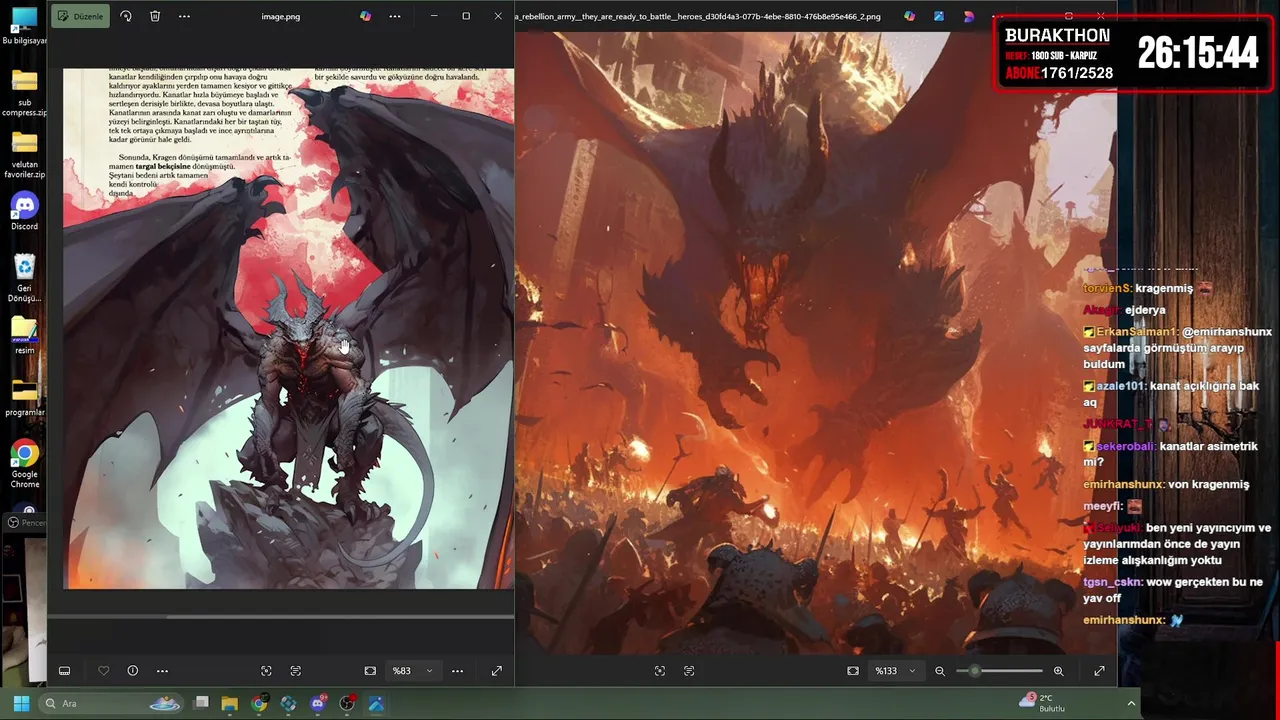Open more options beside the trash icon
Image resolution: width=1280 pixels, height=720 pixels.
click(184, 16)
